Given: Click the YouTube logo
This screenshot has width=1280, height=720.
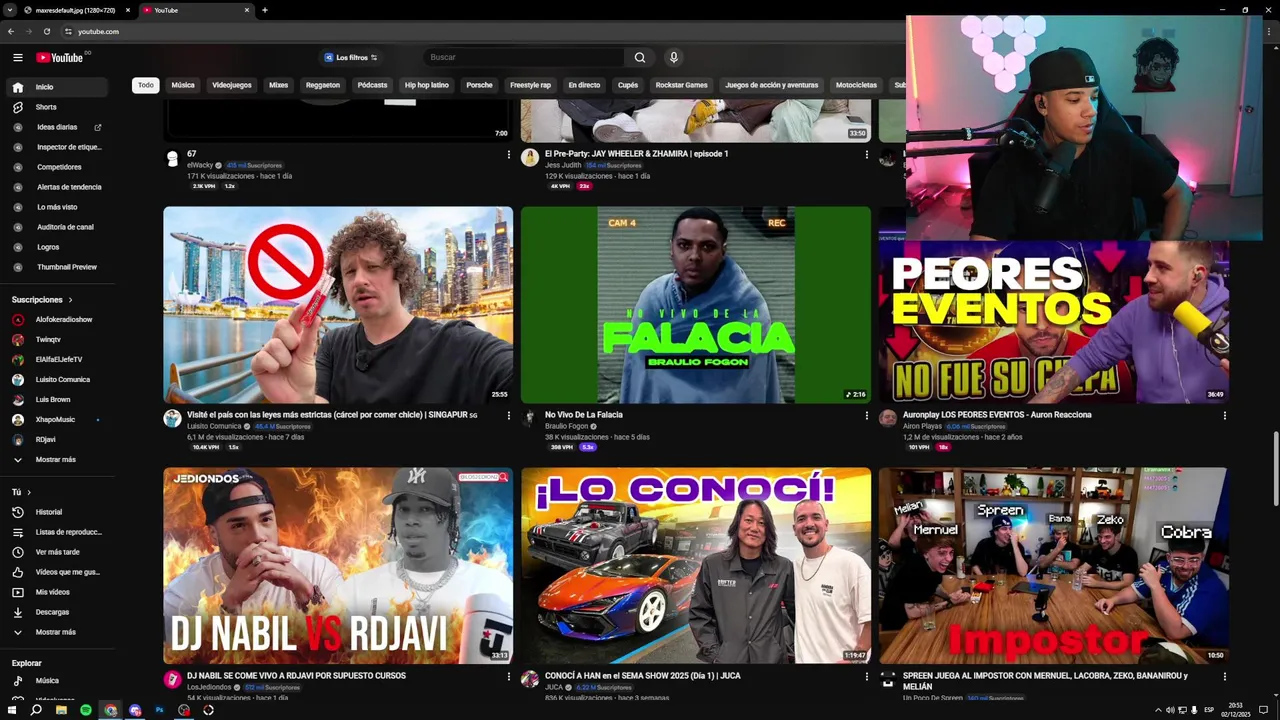Looking at the screenshot, I should click(x=60, y=58).
